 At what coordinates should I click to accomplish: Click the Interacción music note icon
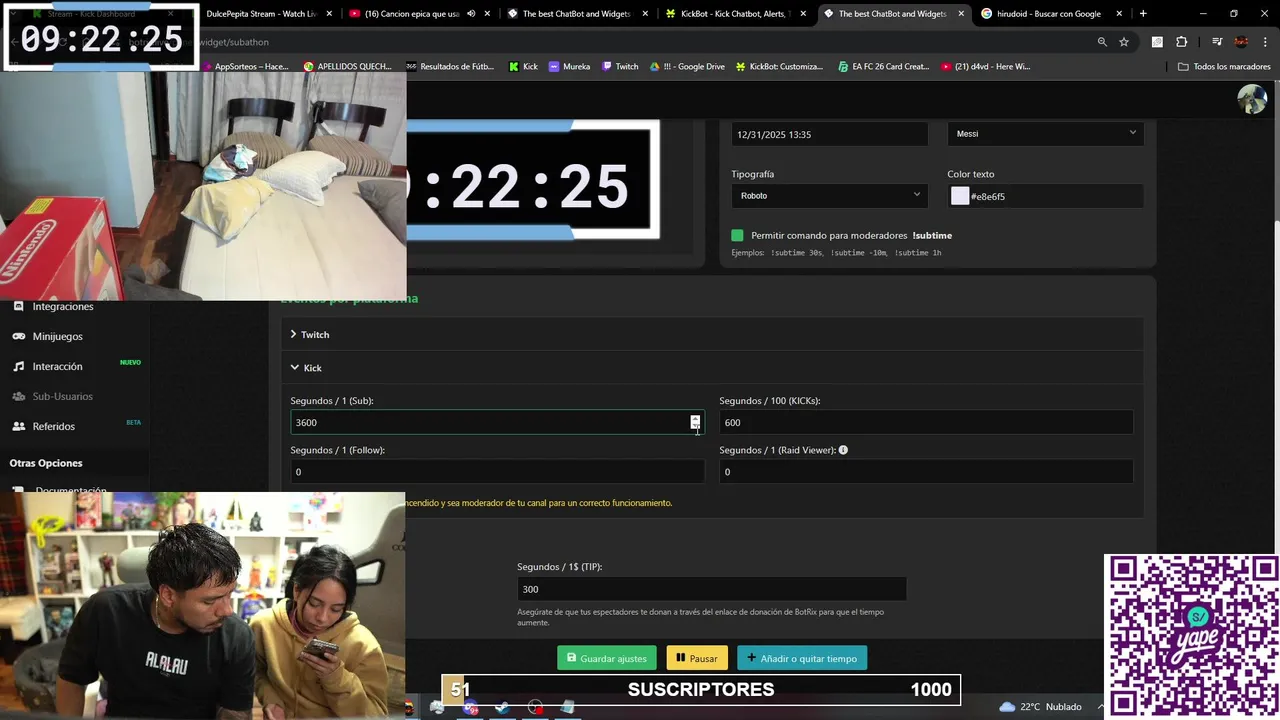click(18, 367)
